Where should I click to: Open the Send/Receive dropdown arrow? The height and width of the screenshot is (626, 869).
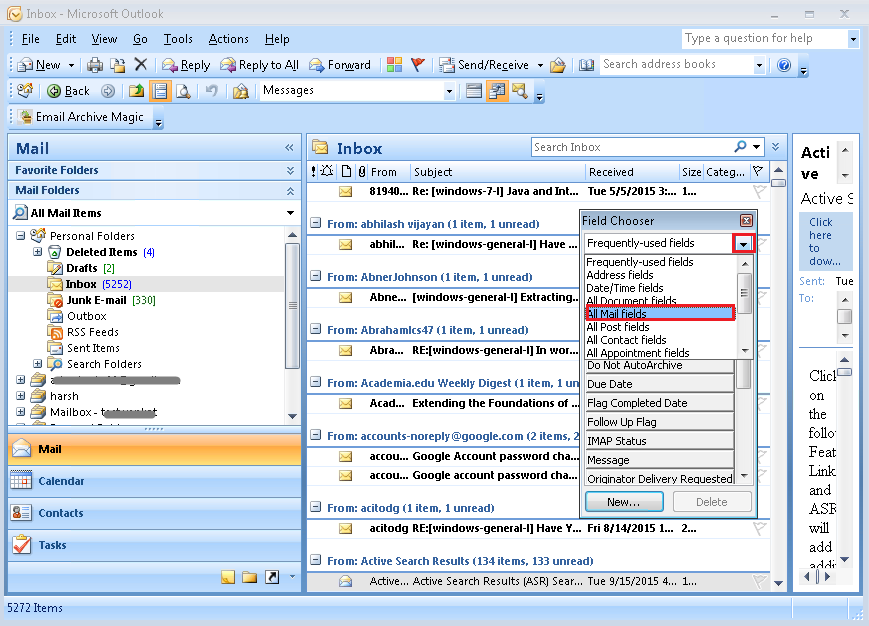pyautogui.click(x=540, y=65)
